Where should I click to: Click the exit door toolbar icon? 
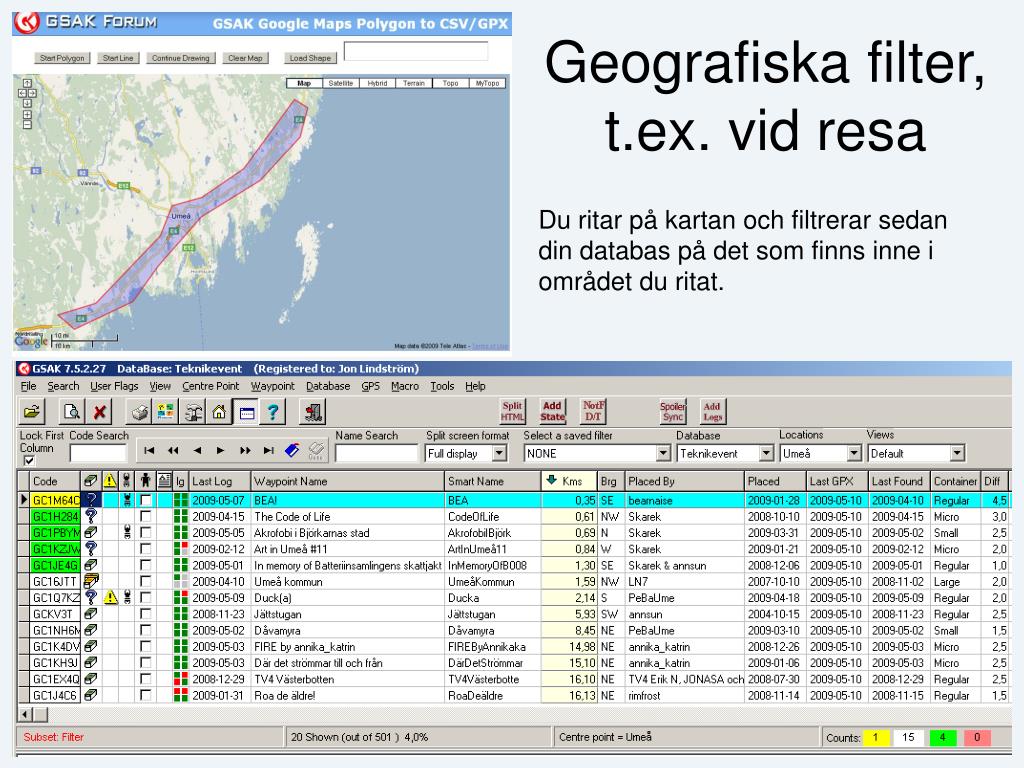click(x=313, y=412)
